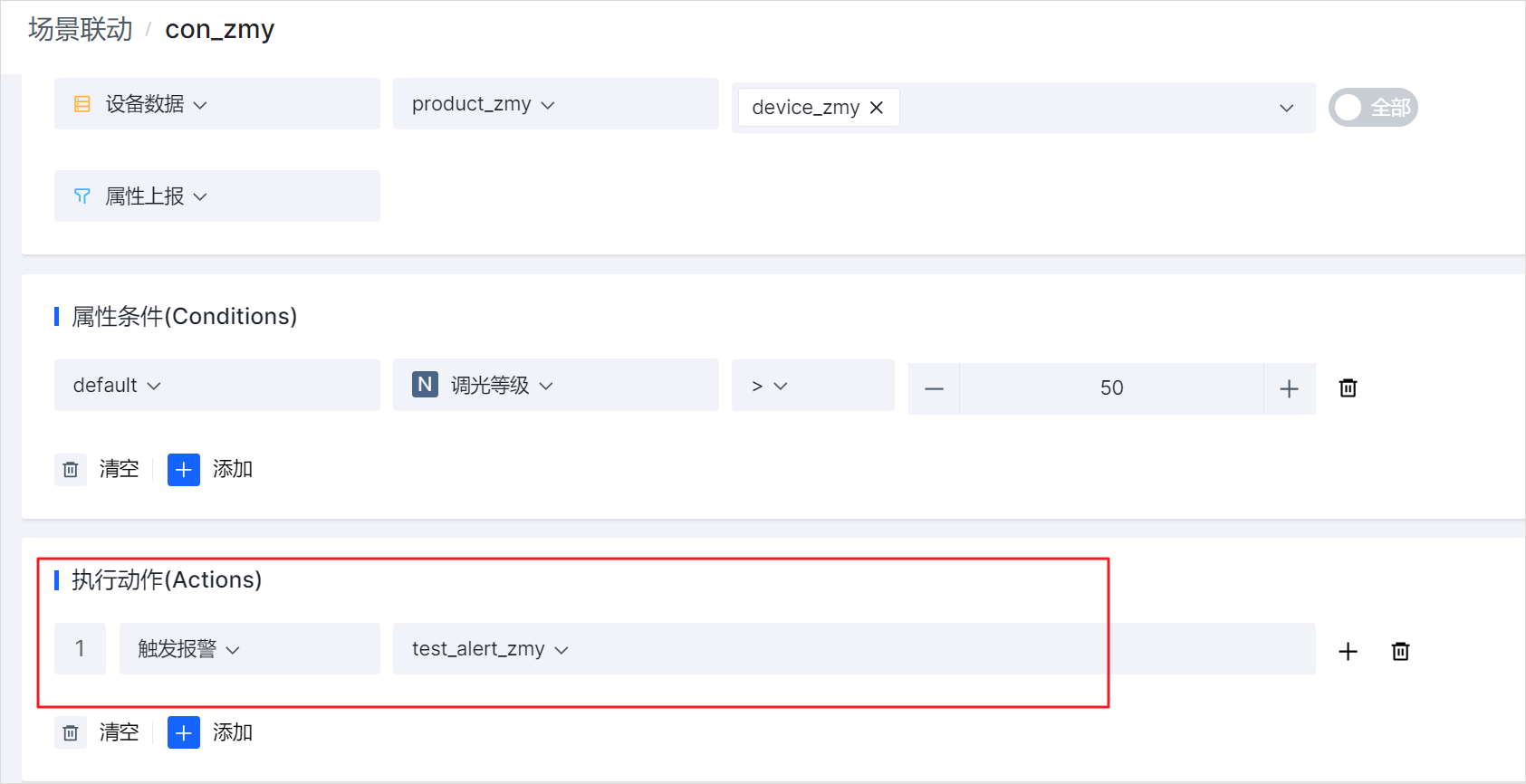Go to 场景联动 breadcrumb
This screenshot has height=784, width=1526.
(81, 29)
